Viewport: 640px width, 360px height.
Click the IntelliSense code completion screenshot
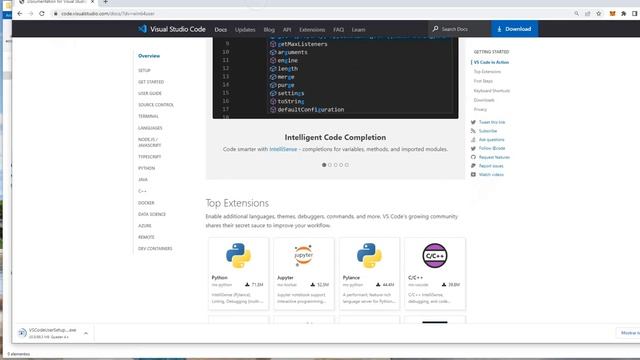pos(335,78)
